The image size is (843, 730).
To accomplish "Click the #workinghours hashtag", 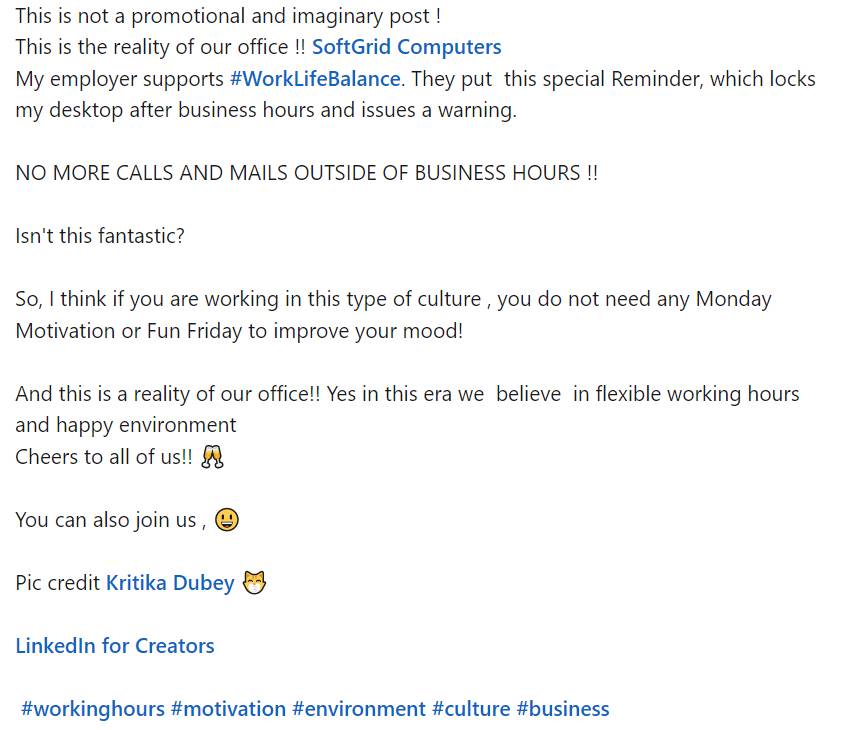I will point(92,709).
